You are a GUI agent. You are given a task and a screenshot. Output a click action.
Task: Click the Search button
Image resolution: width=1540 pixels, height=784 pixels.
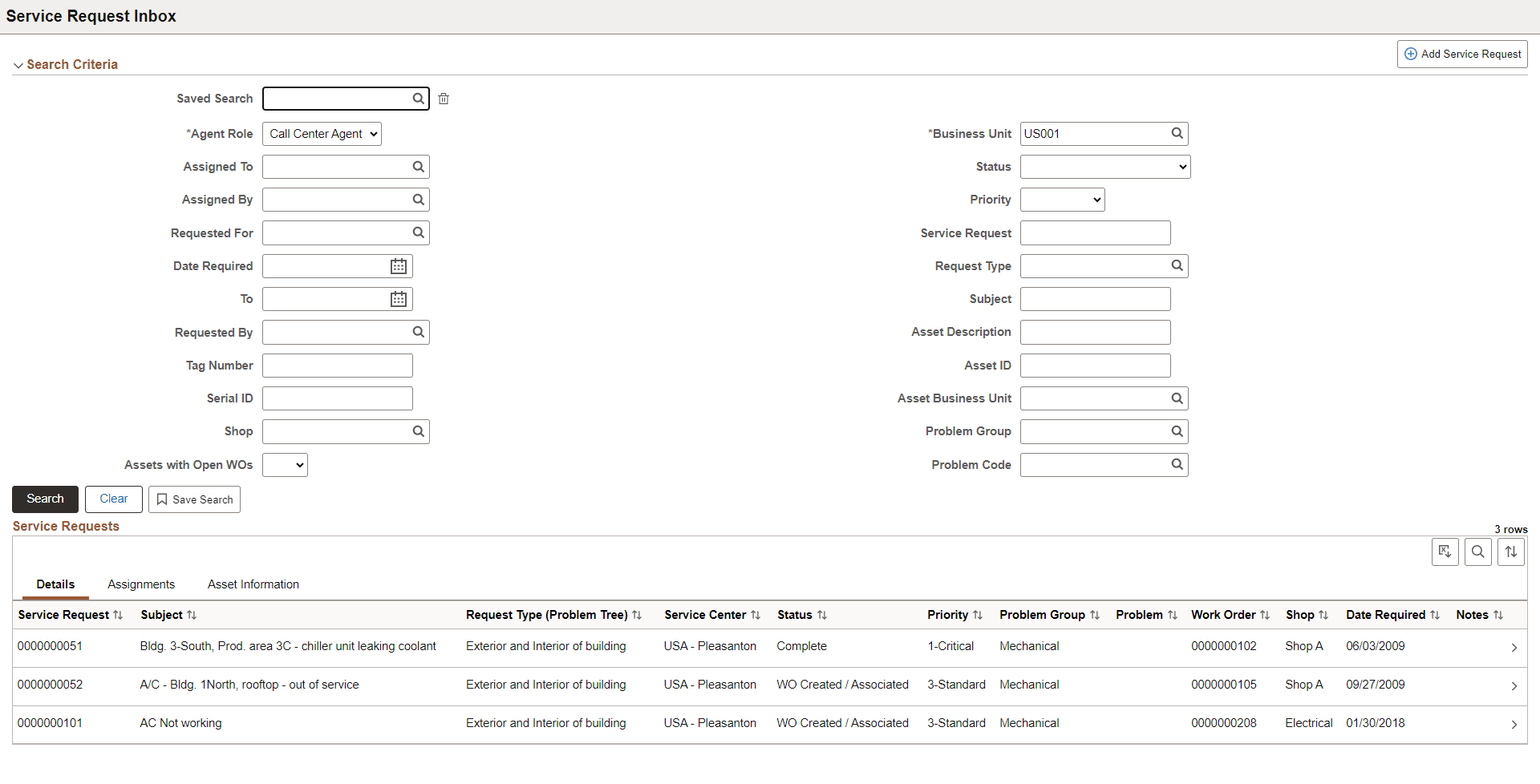[x=45, y=499]
